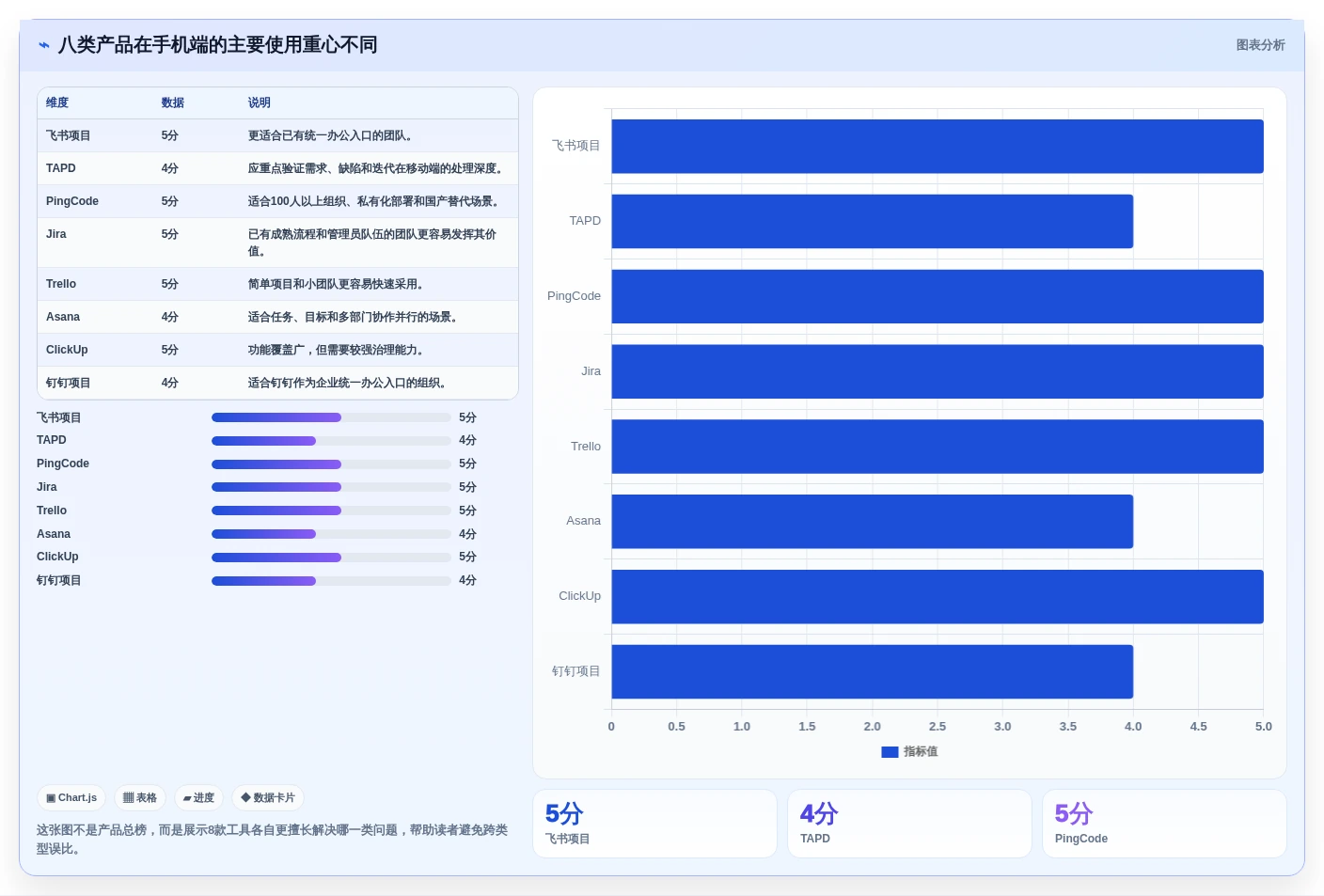Click the 飞书项目 bar in the chart
This screenshot has width=1324, height=896.
click(x=938, y=147)
